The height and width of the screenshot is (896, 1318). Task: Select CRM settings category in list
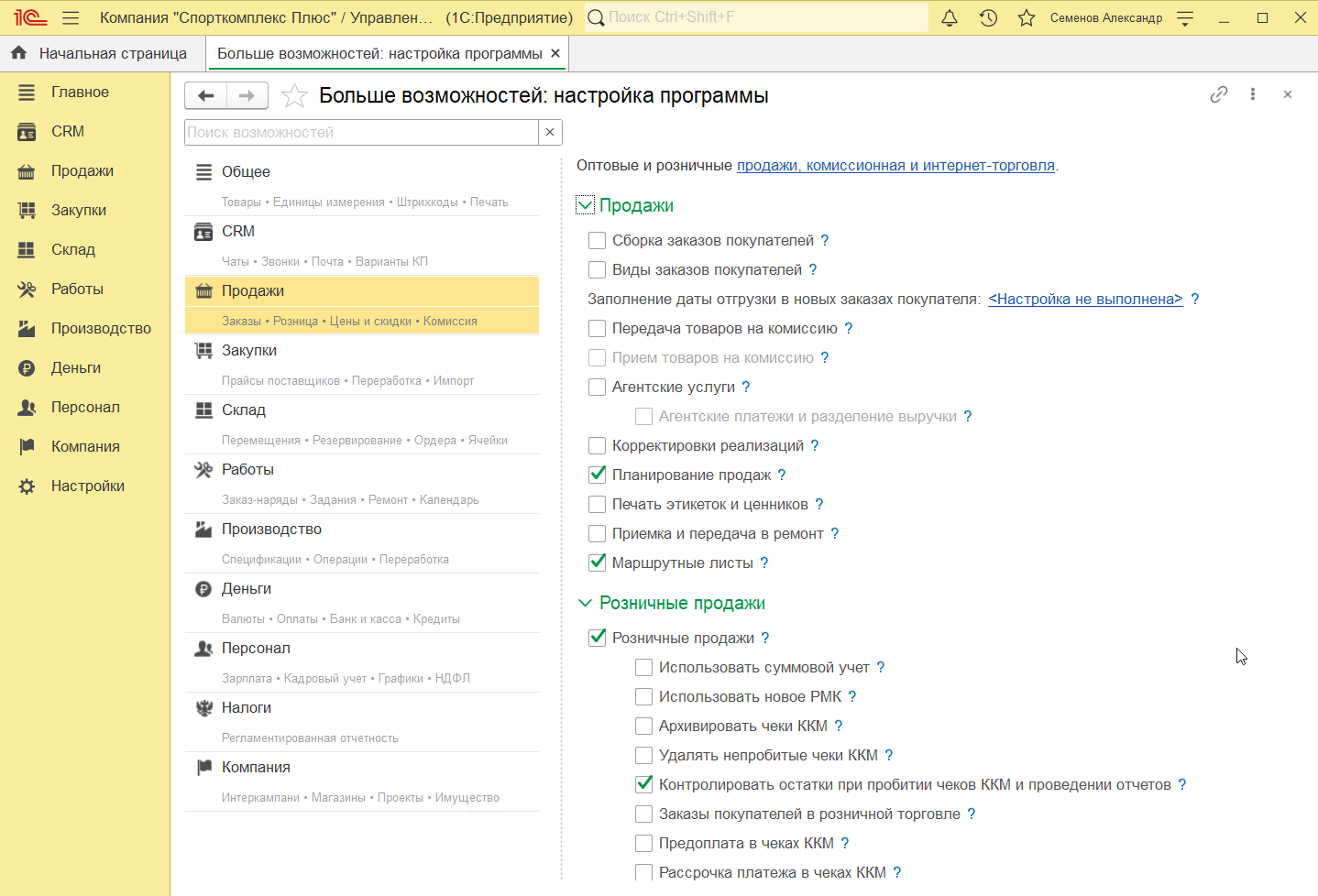click(362, 246)
